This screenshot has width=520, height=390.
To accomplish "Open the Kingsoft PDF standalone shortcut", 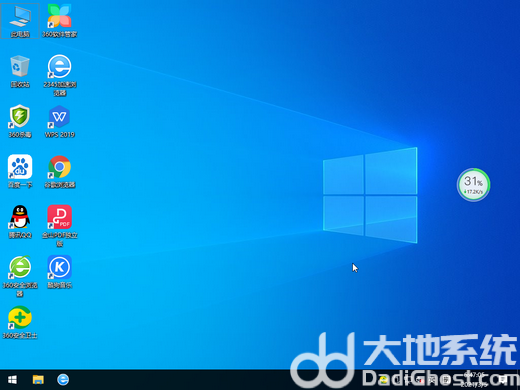I will point(60,226).
